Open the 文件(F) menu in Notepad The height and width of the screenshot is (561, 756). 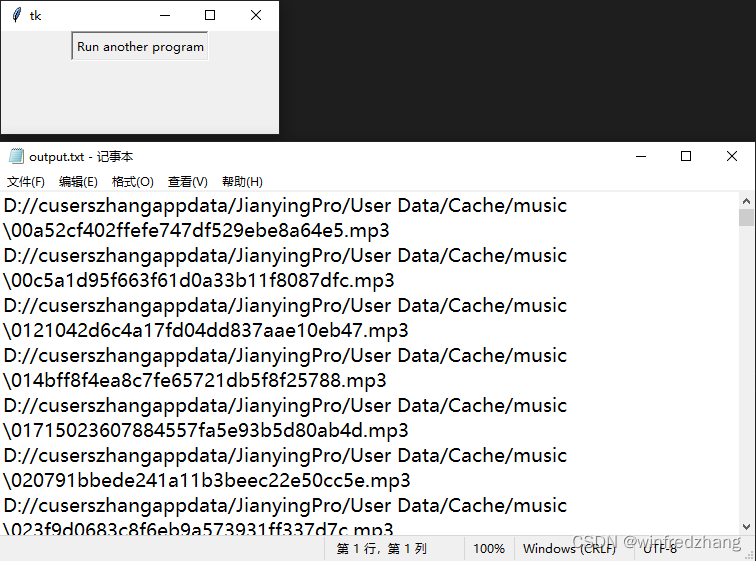click(26, 182)
